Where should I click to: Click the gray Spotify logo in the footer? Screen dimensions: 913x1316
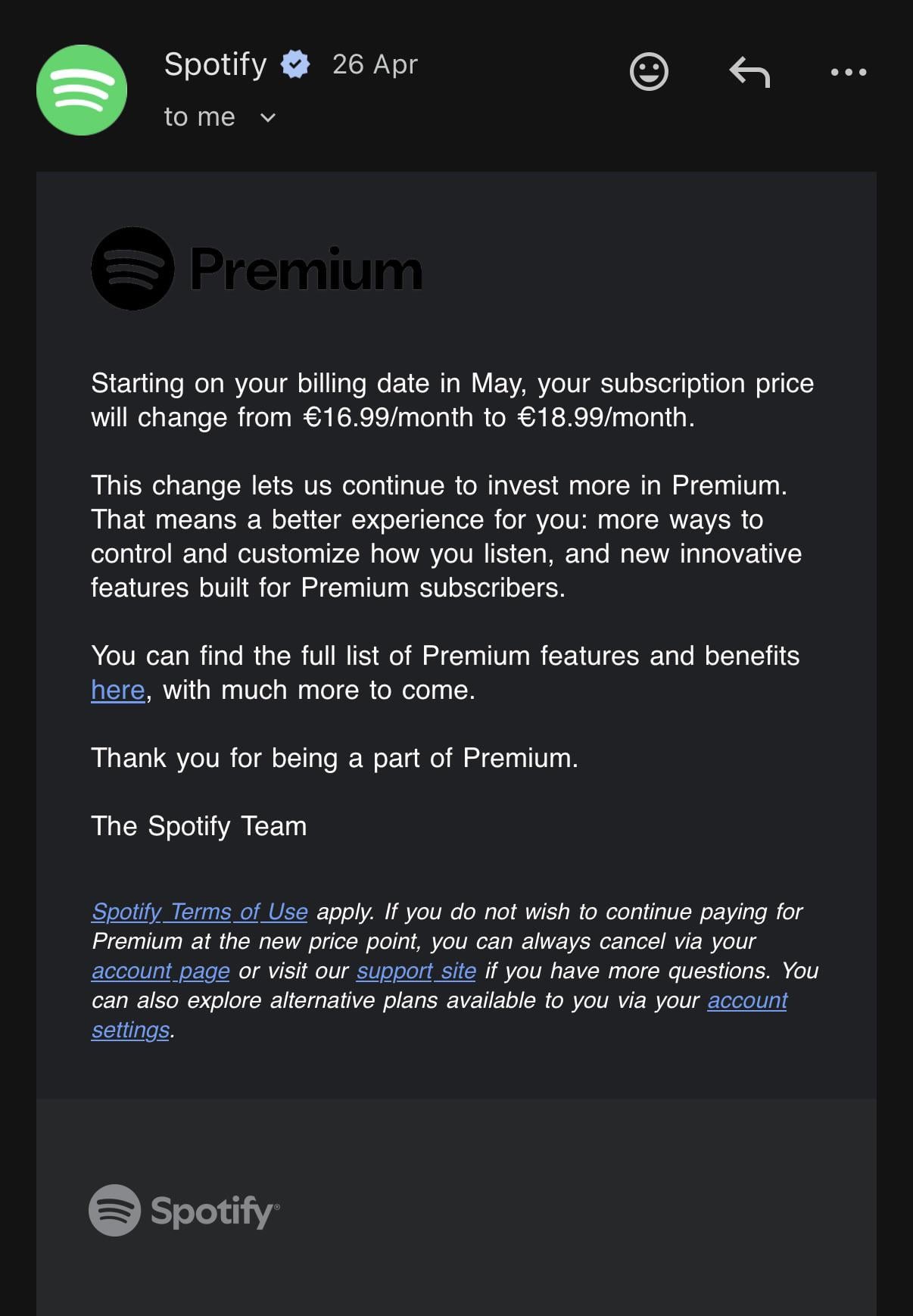184,1210
